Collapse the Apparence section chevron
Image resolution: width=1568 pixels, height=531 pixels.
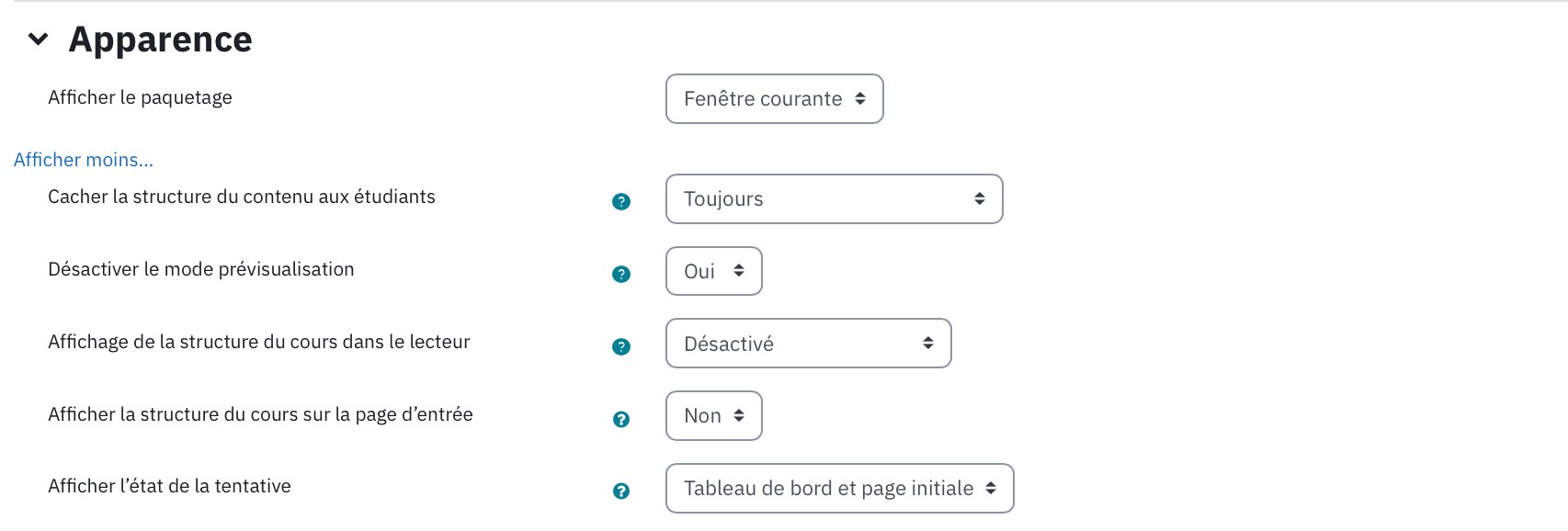[x=38, y=40]
